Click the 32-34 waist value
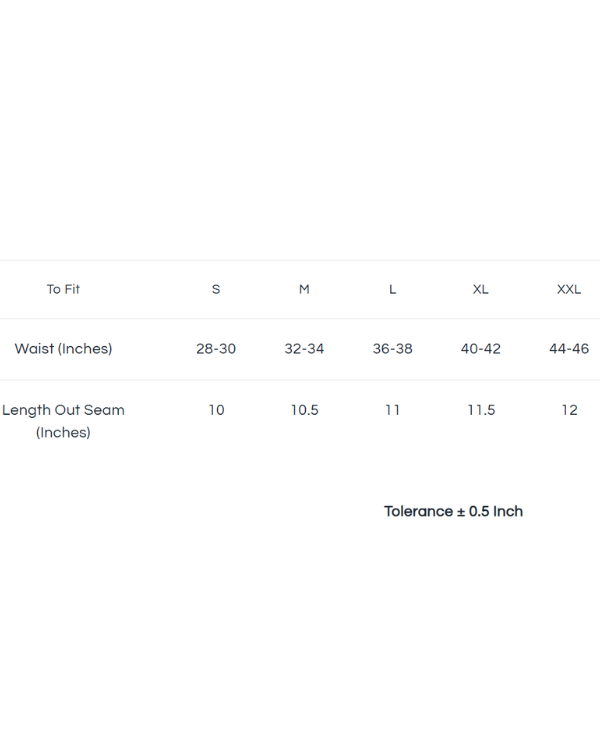 [304, 349]
